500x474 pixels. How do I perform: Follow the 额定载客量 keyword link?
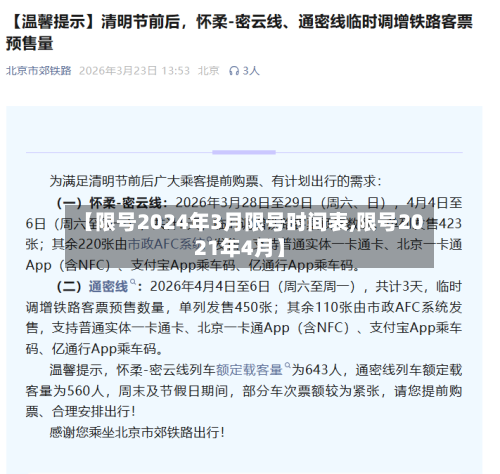point(249,370)
